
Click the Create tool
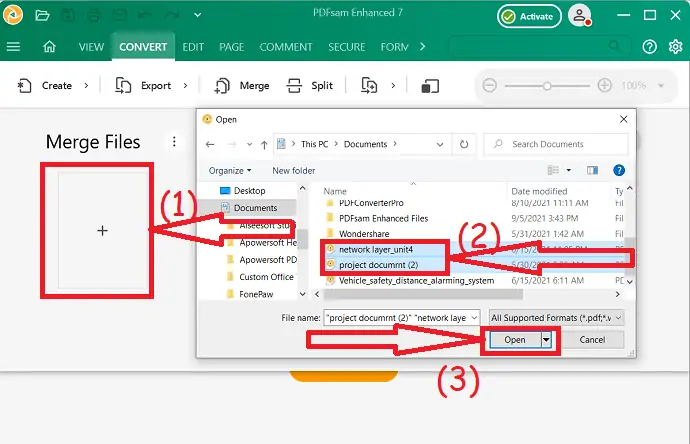[x=44, y=85]
